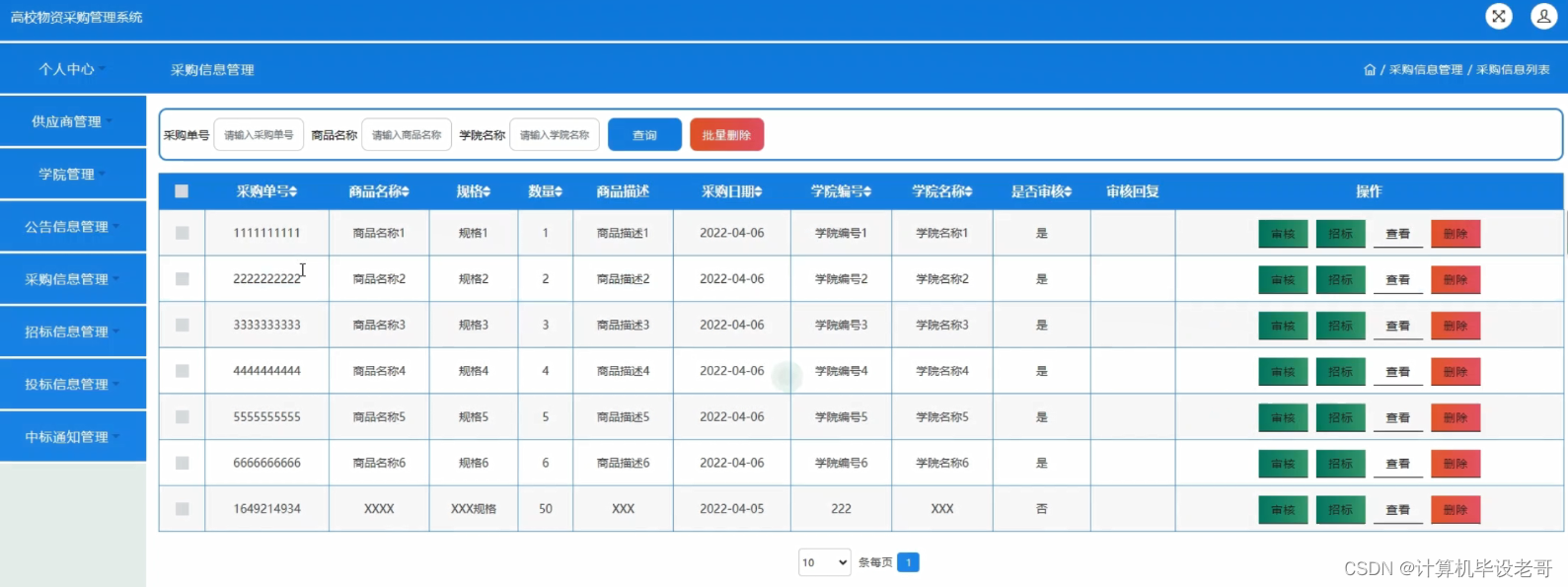The image size is (1568, 587).
Task: Click cell XXX规格
Action: coord(474,509)
